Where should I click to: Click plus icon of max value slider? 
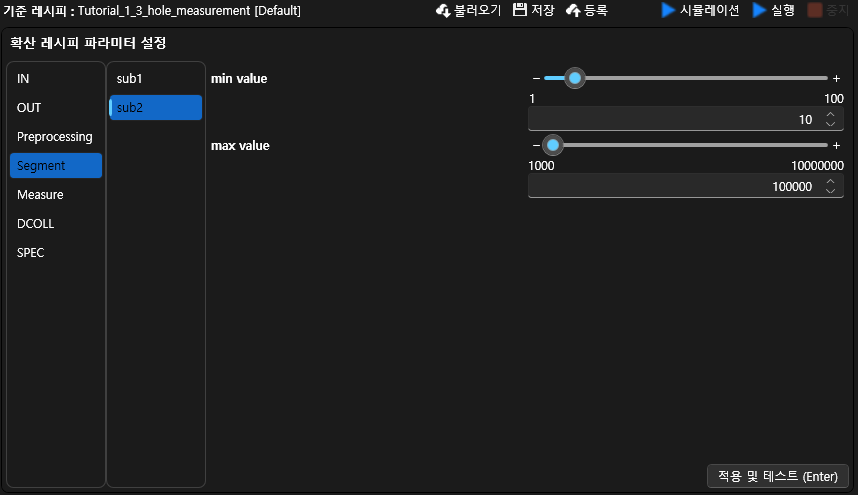(x=836, y=145)
